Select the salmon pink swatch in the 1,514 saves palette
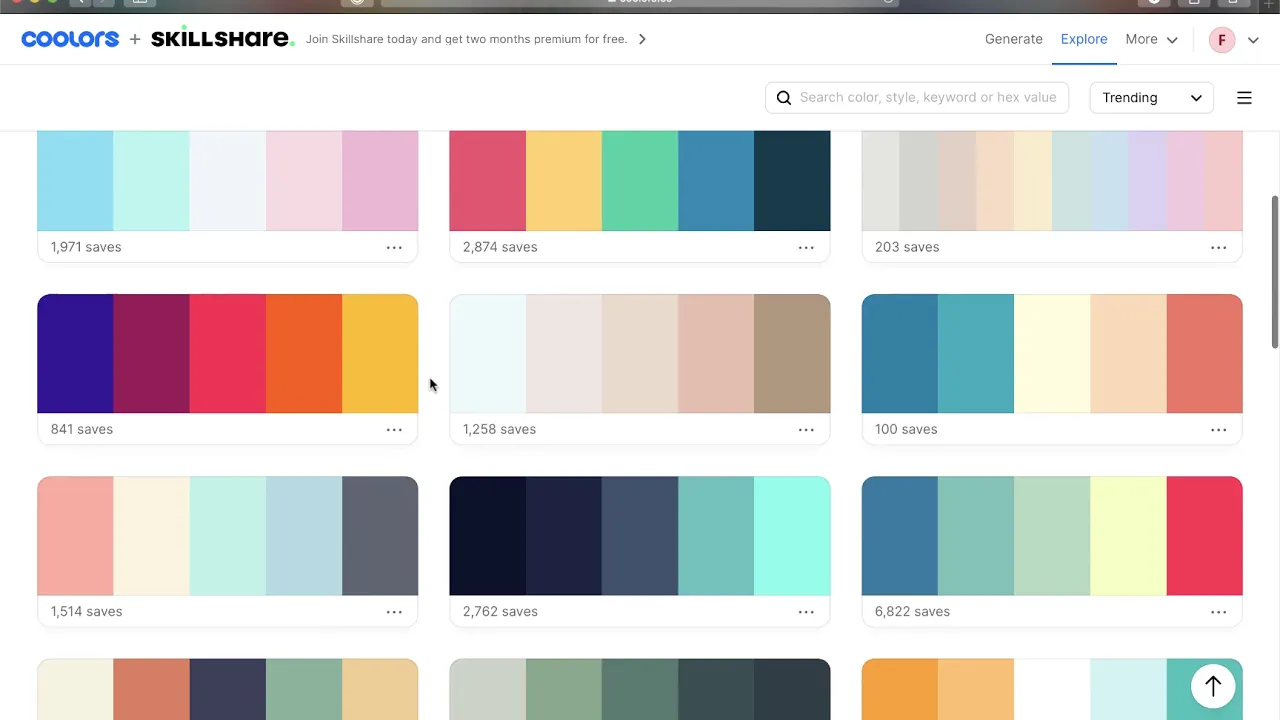Viewport: 1280px width, 720px height. tap(75, 536)
